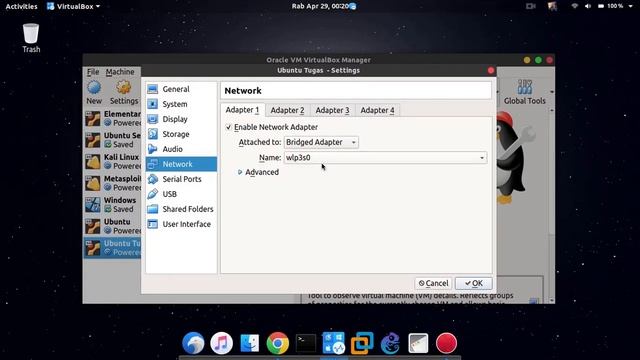Close the Ubuntu Tugas Settings dialog

coord(491,70)
